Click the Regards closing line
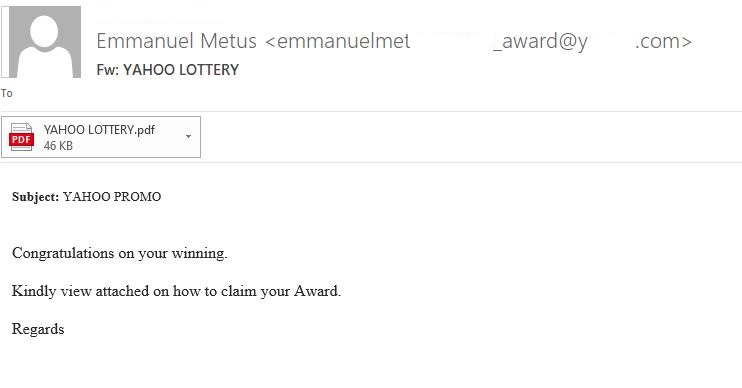 38,329
